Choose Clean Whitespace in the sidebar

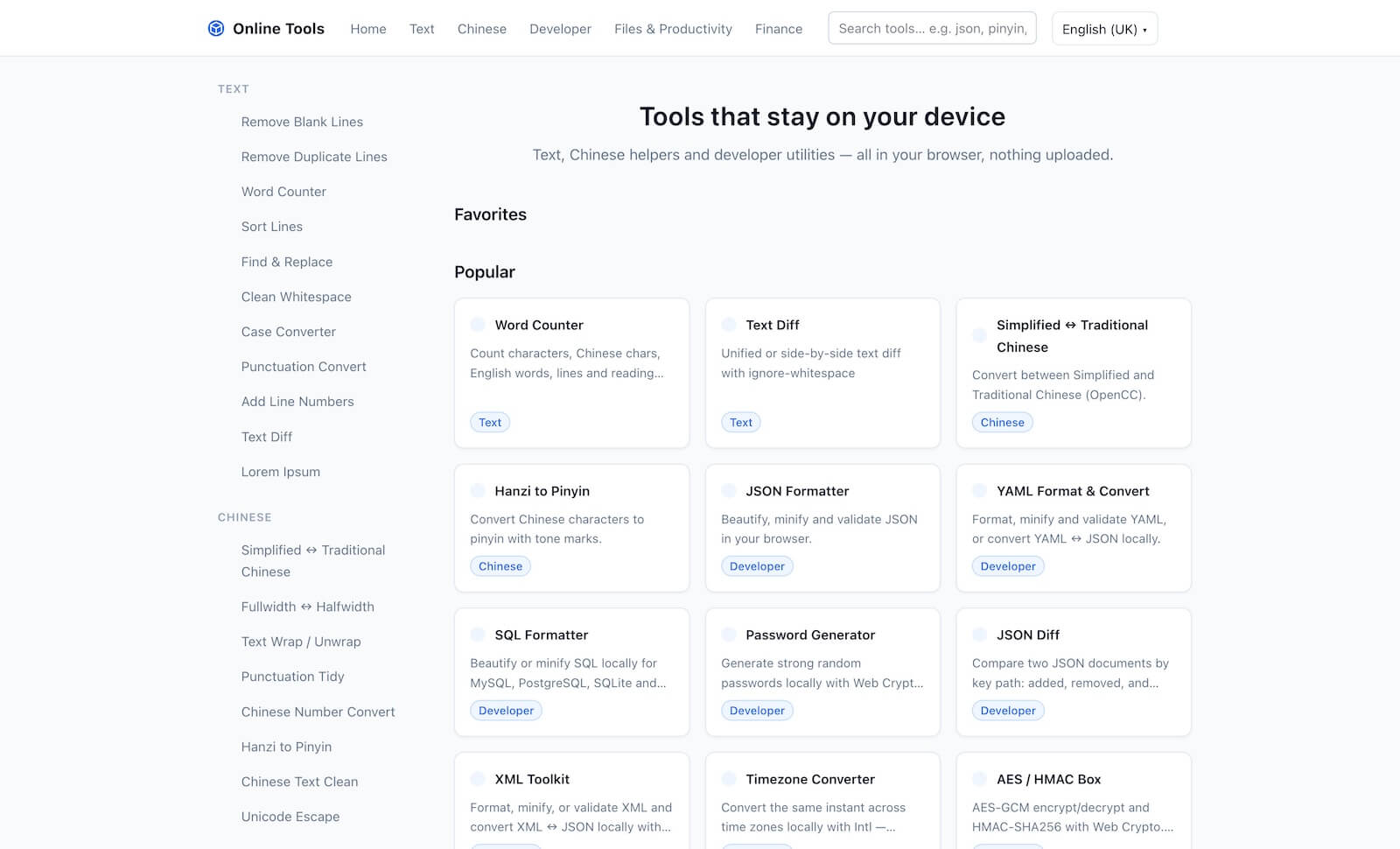tap(297, 297)
